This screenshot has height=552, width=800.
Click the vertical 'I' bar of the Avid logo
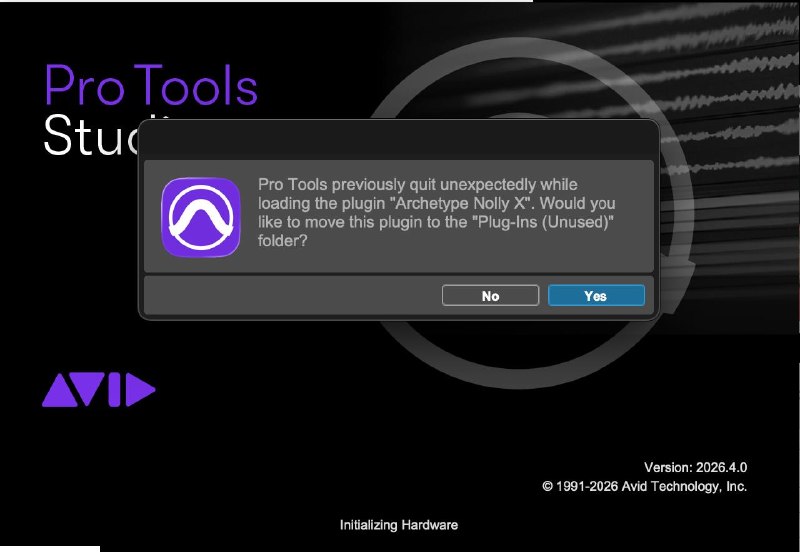pyautogui.click(x=114, y=390)
